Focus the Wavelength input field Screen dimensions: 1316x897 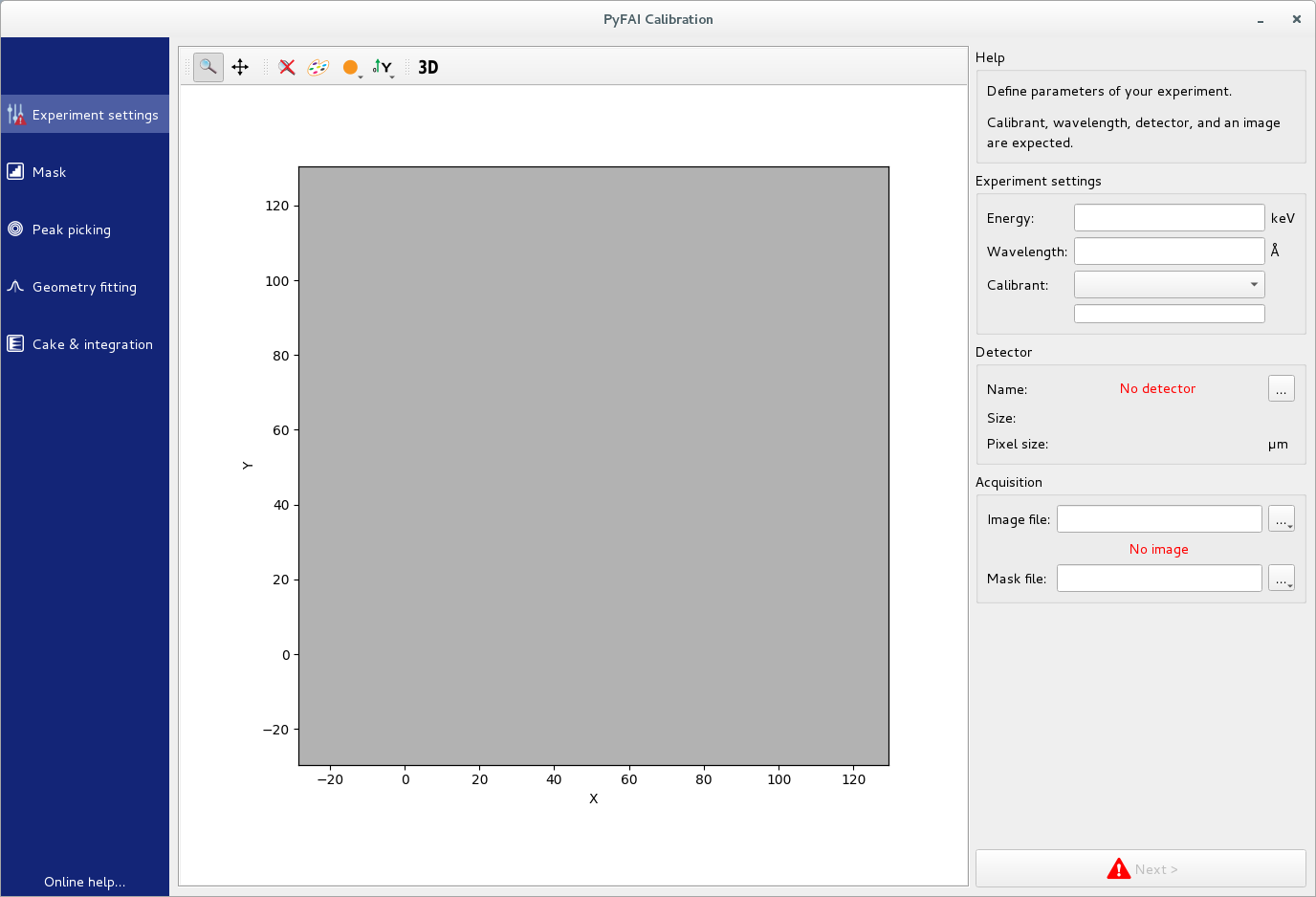coord(1169,252)
